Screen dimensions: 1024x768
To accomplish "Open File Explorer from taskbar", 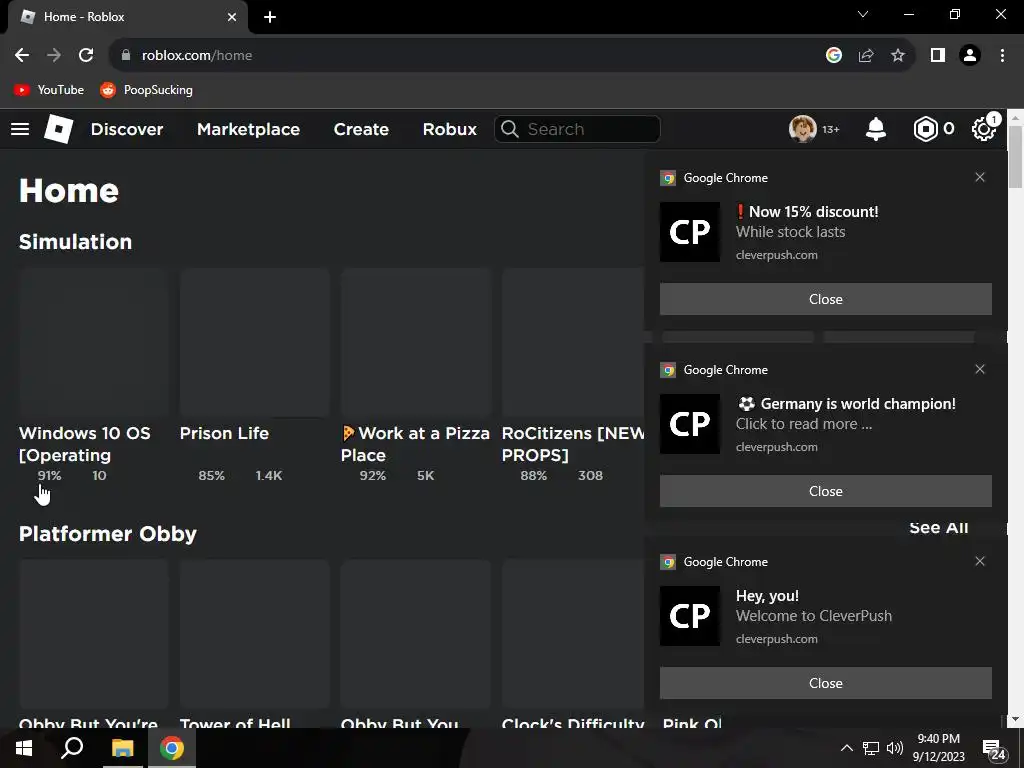I will pos(122,748).
